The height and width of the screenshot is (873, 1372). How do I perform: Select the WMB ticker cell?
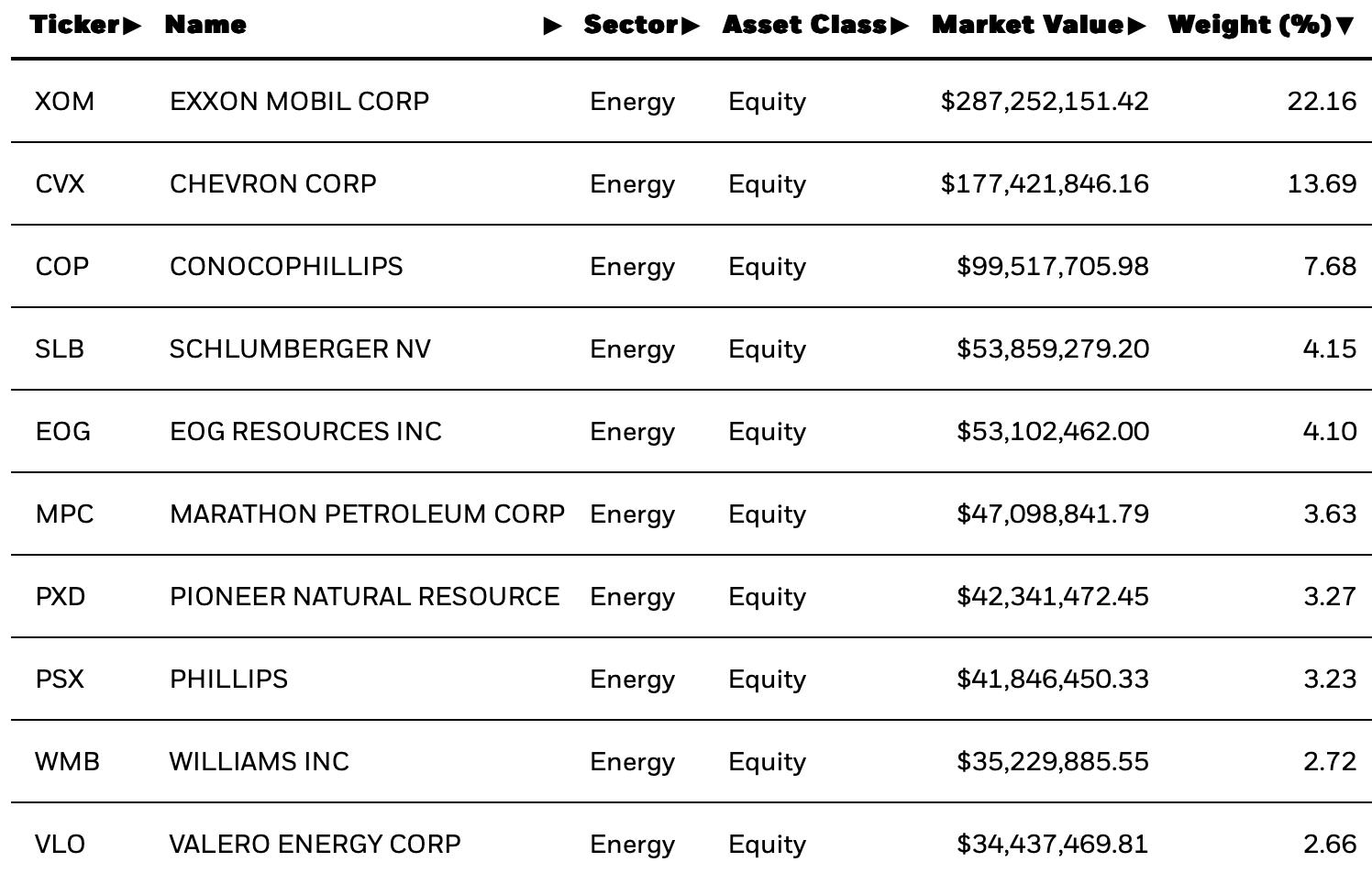point(68,761)
